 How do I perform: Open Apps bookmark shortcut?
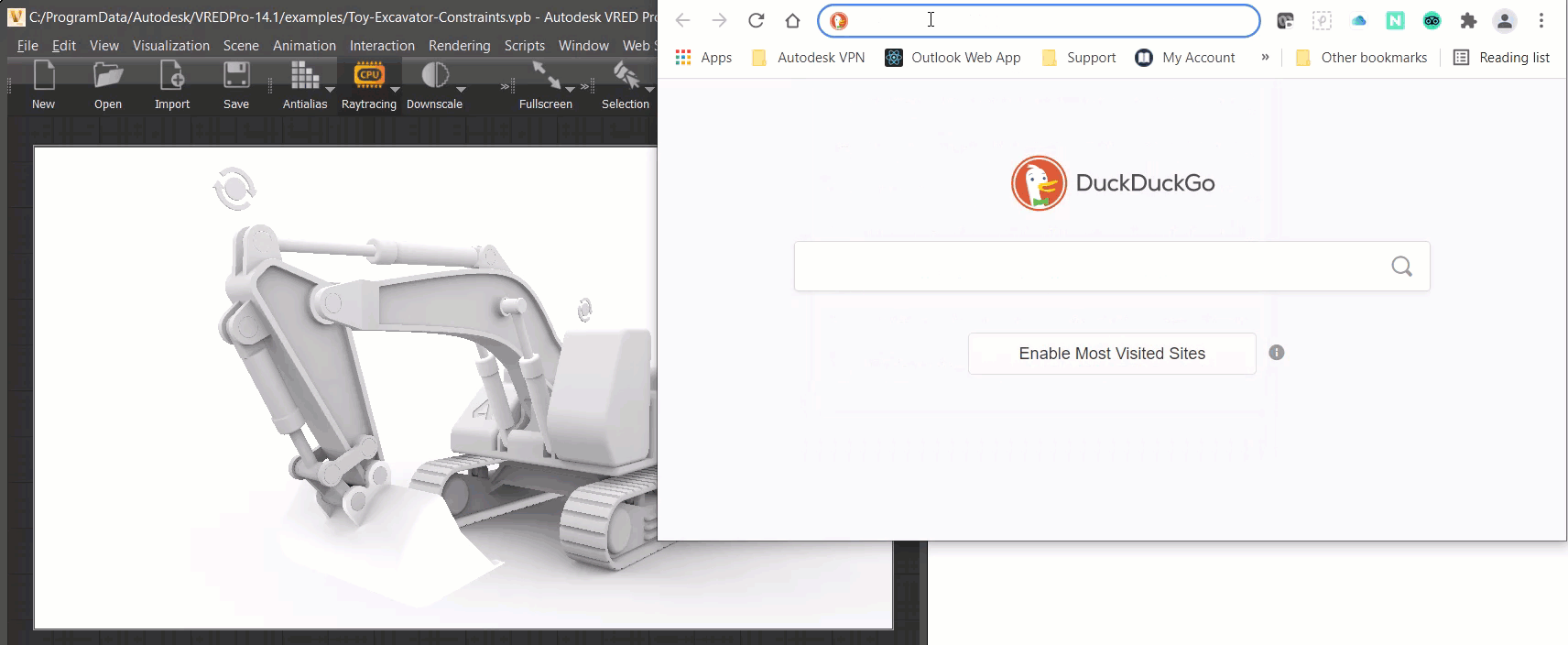click(x=703, y=57)
